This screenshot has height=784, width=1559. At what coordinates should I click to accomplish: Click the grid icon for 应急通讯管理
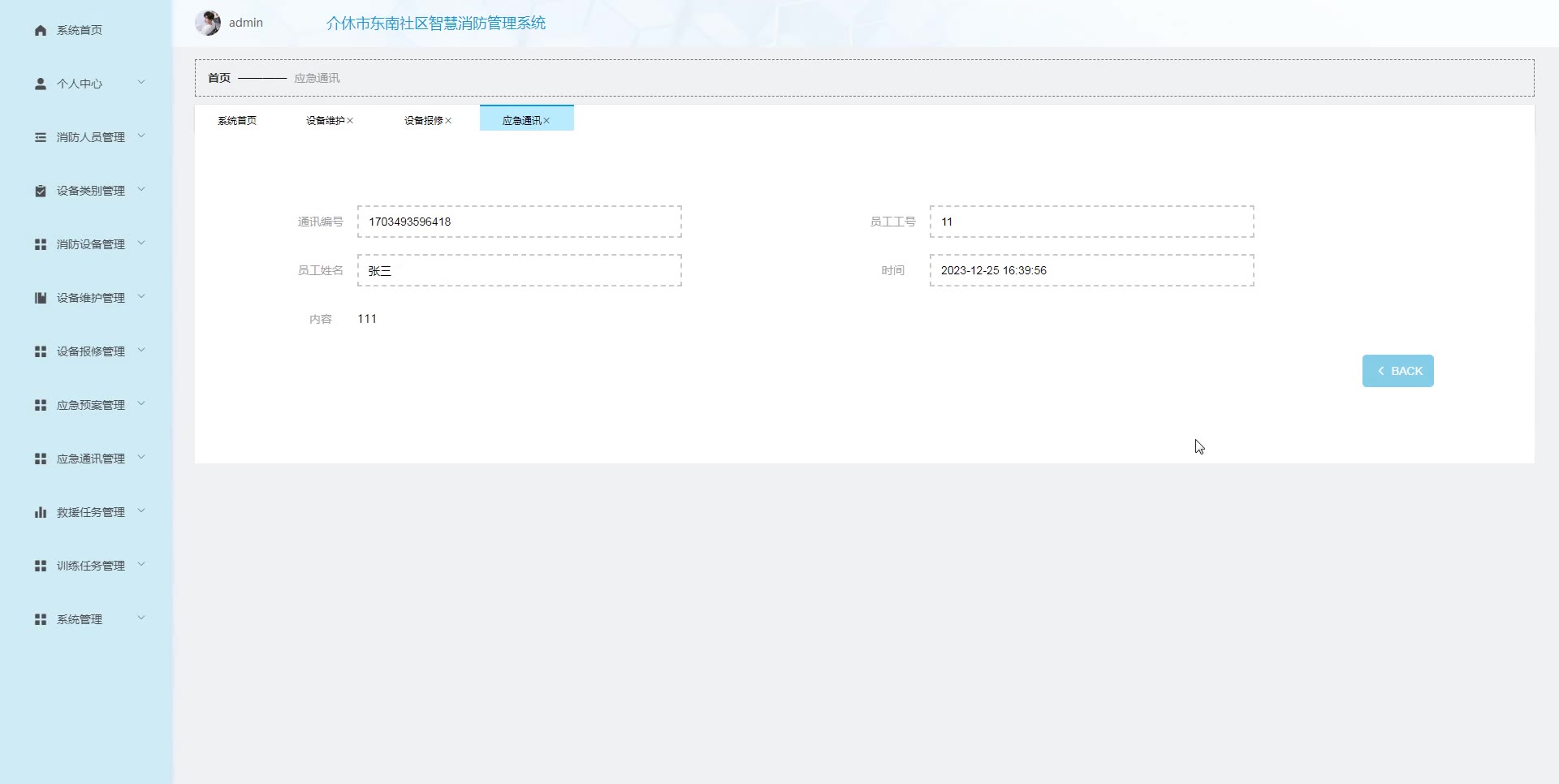(41, 459)
